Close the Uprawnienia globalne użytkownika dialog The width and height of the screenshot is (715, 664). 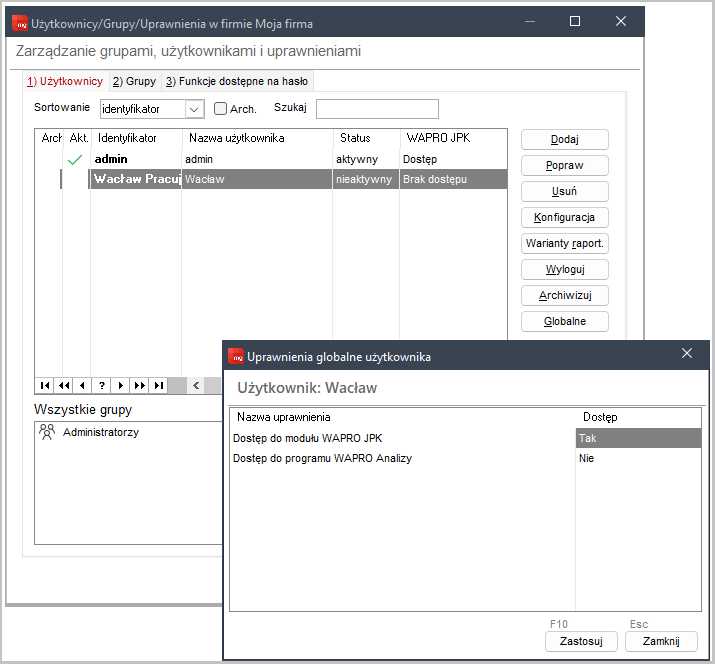687,354
